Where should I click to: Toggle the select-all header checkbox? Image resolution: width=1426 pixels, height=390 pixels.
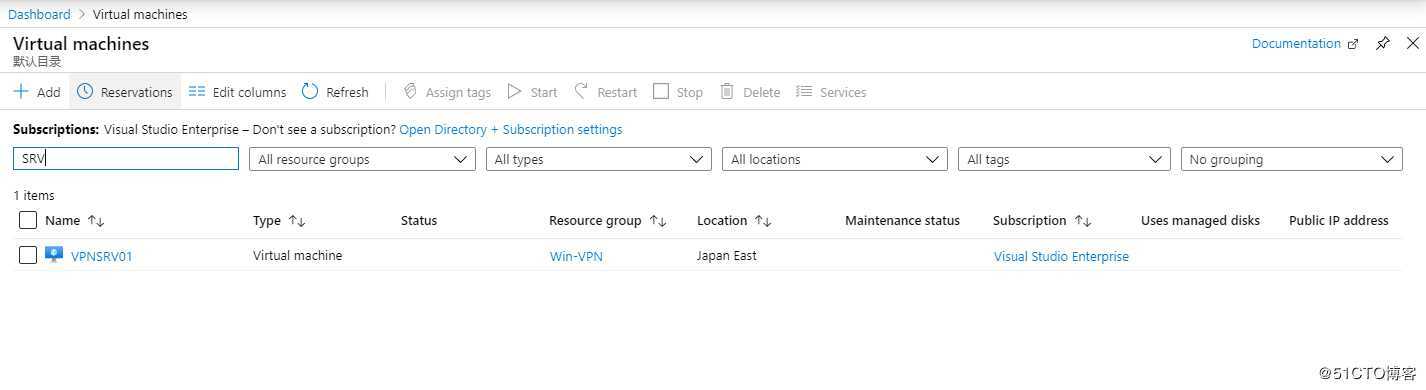tap(28, 220)
